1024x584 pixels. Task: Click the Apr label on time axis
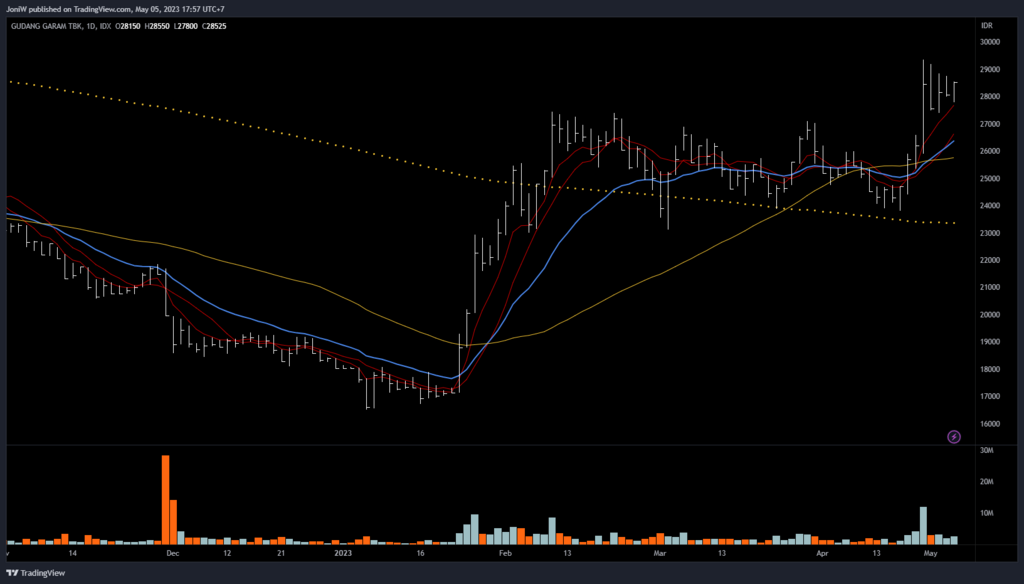(x=822, y=552)
